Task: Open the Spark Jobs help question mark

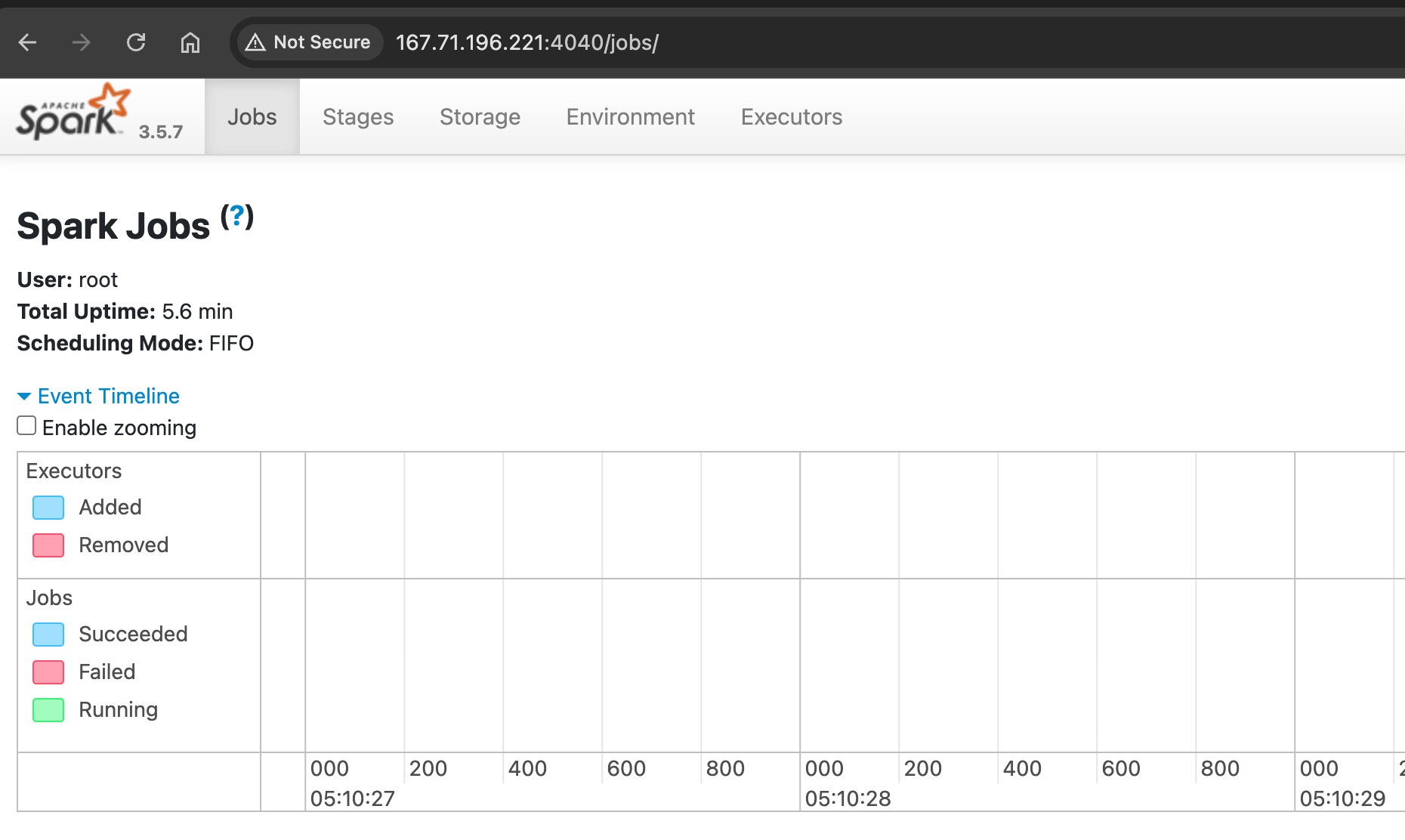Action: tap(236, 217)
